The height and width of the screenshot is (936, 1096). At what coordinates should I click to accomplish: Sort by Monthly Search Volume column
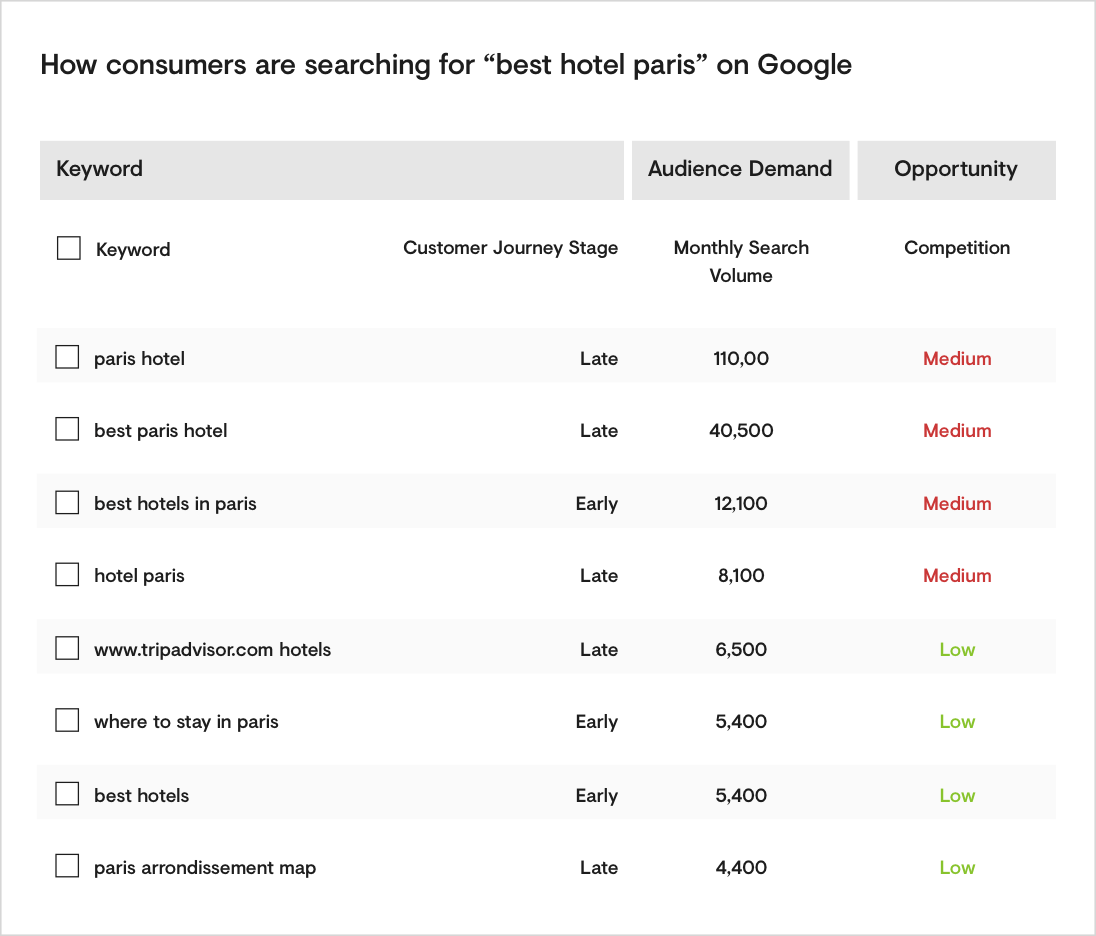(741, 261)
